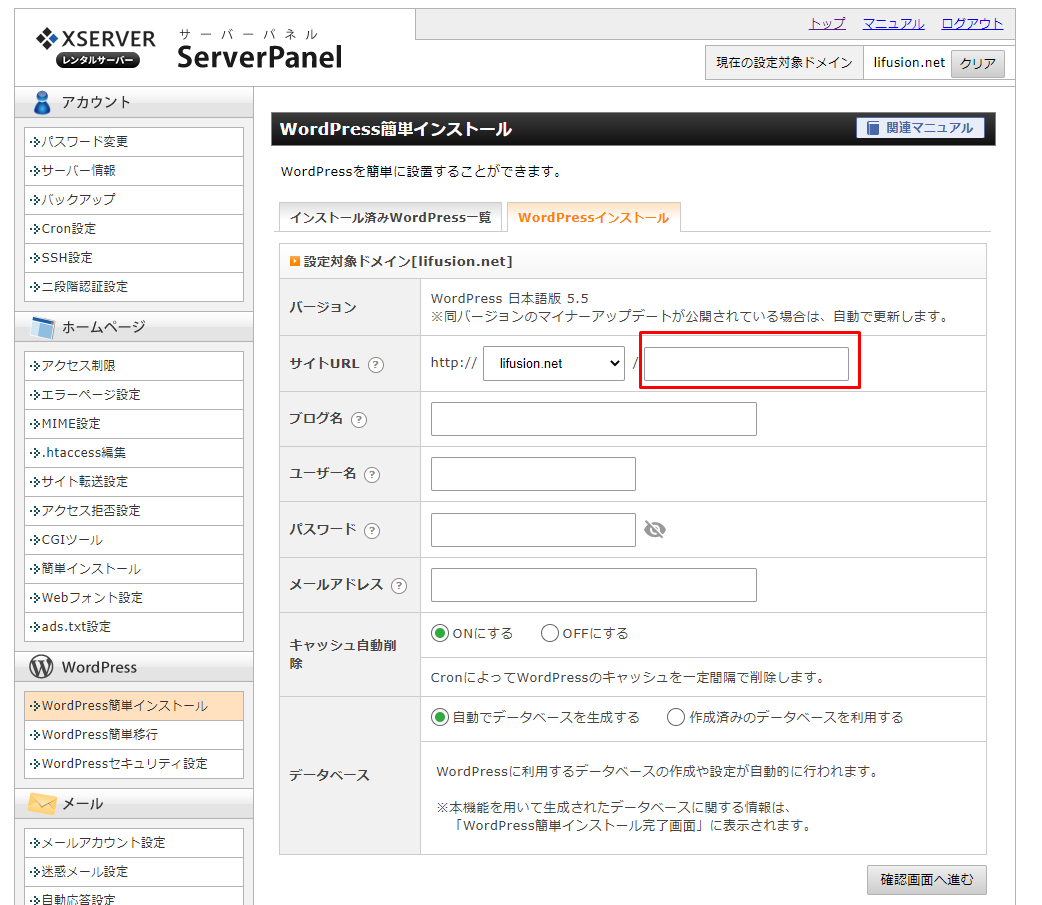Image resolution: width=1042 pixels, height=905 pixels.
Task: Open サイト転送設定 in sidebar
Action: pos(134,482)
